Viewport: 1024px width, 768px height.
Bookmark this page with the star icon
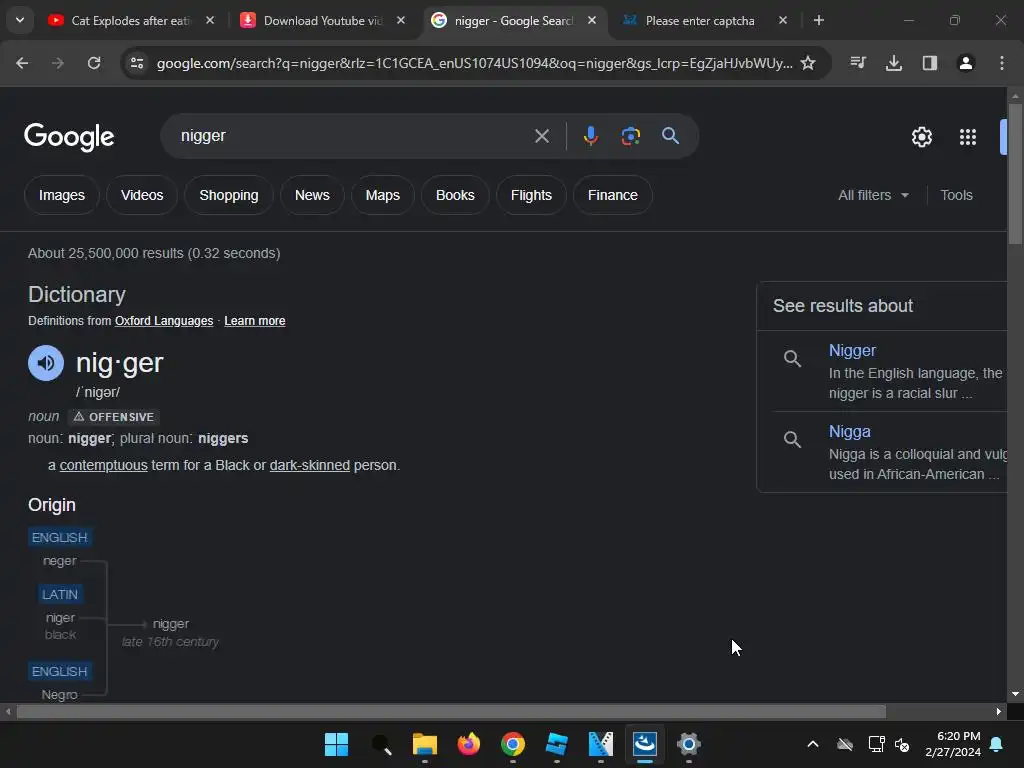808,63
